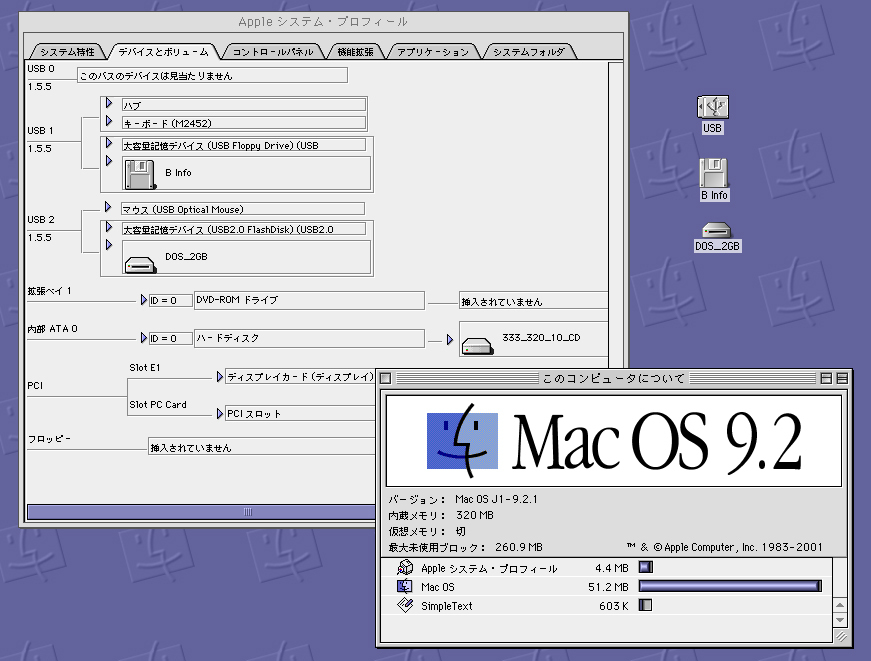871x661 pixels.
Task: Click the Apple Computer copyright text
Action: pos(724,547)
